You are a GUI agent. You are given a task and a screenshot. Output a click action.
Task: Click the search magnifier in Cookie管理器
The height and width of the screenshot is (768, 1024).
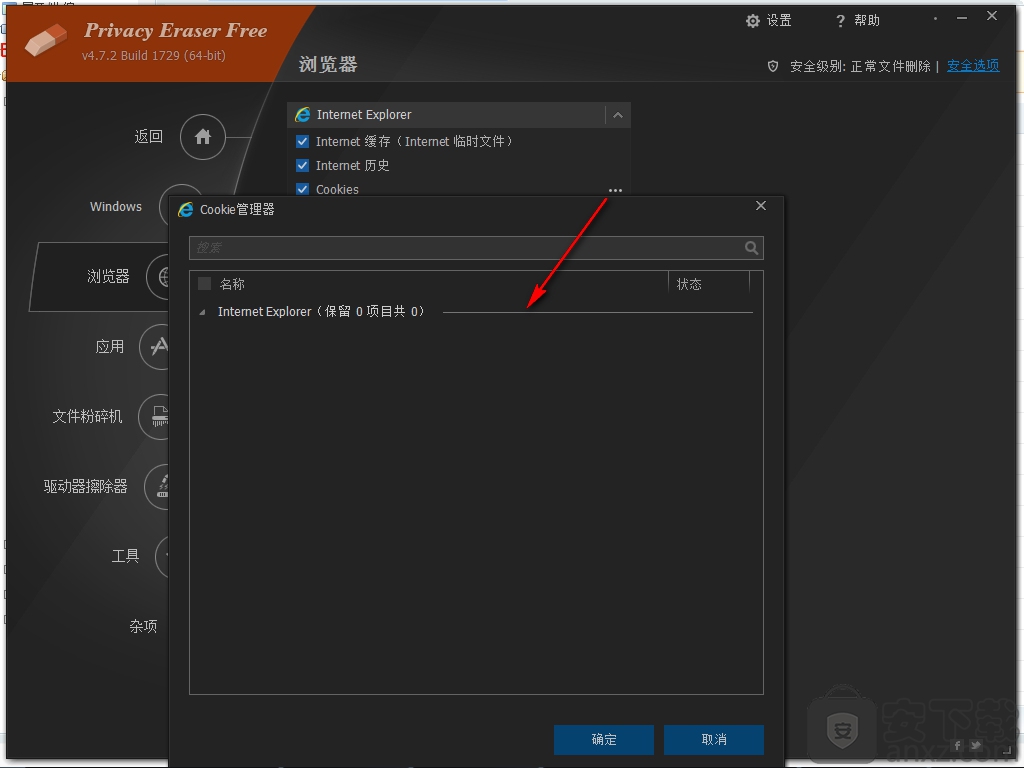(752, 248)
